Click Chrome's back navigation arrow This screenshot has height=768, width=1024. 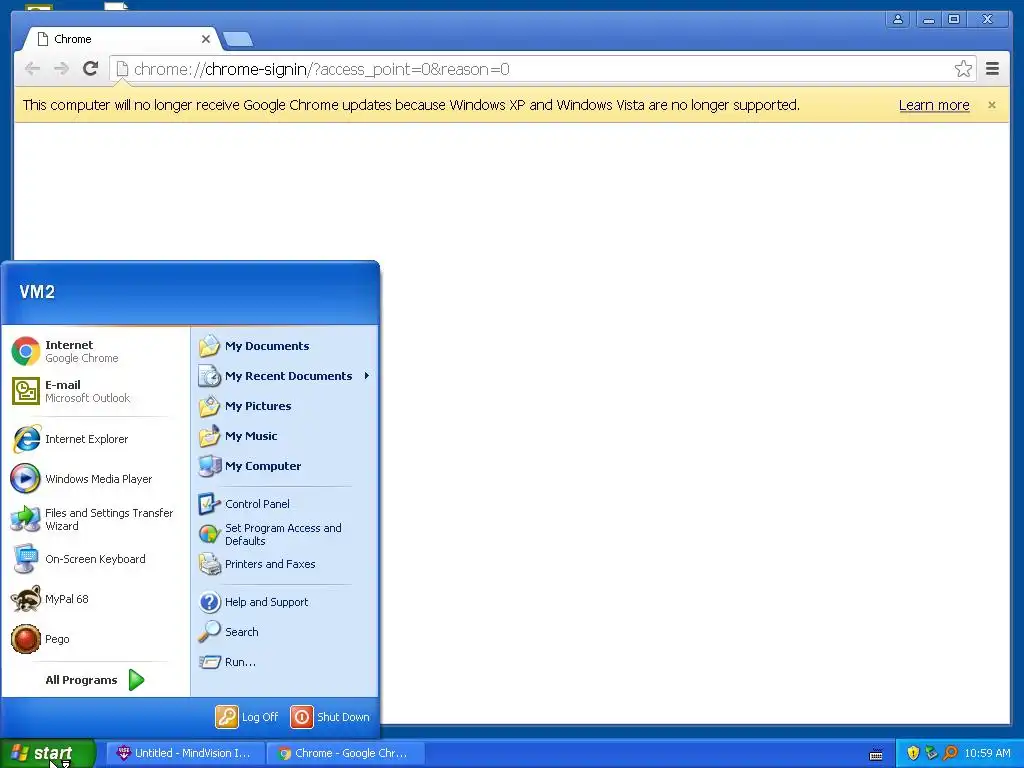tap(32, 69)
